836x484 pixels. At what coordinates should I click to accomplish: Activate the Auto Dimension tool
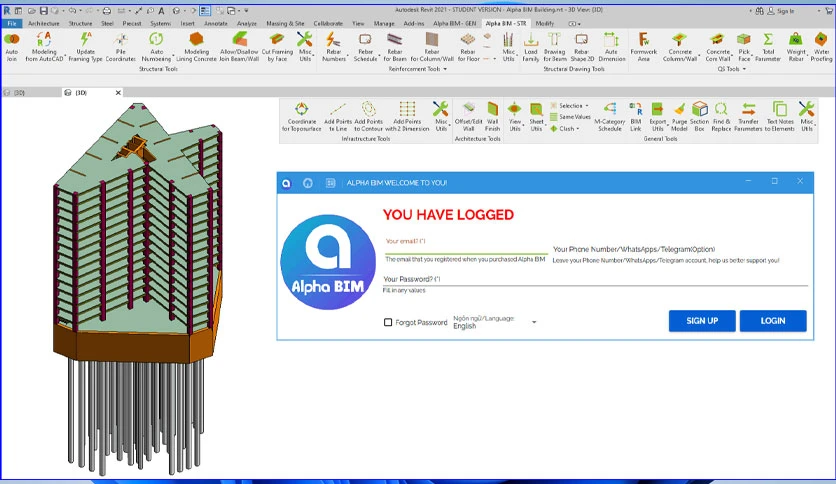tap(612, 46)
